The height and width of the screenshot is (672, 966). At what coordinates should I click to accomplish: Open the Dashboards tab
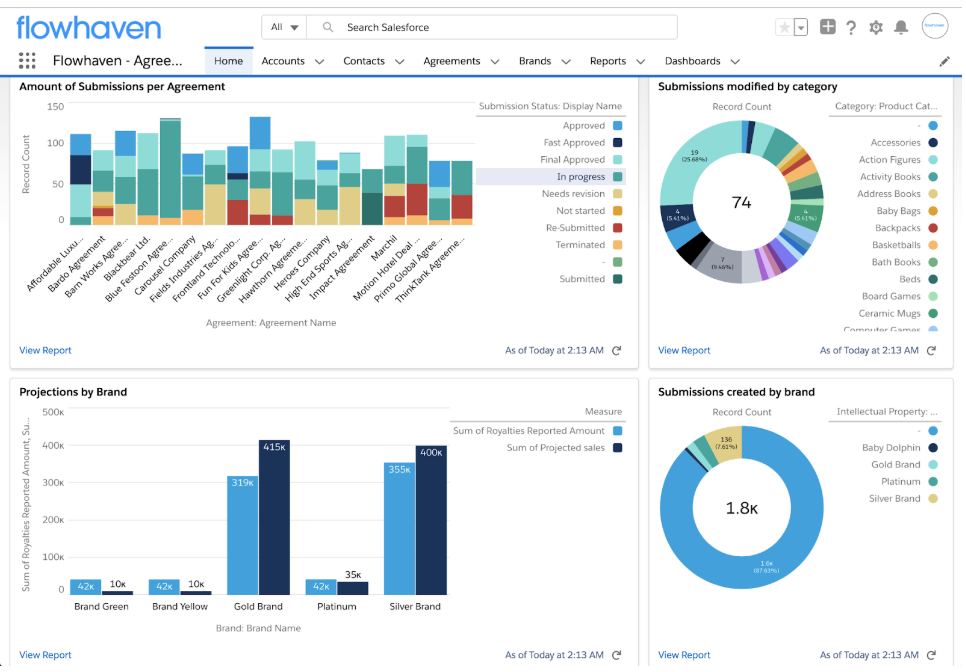click(692, 61)
